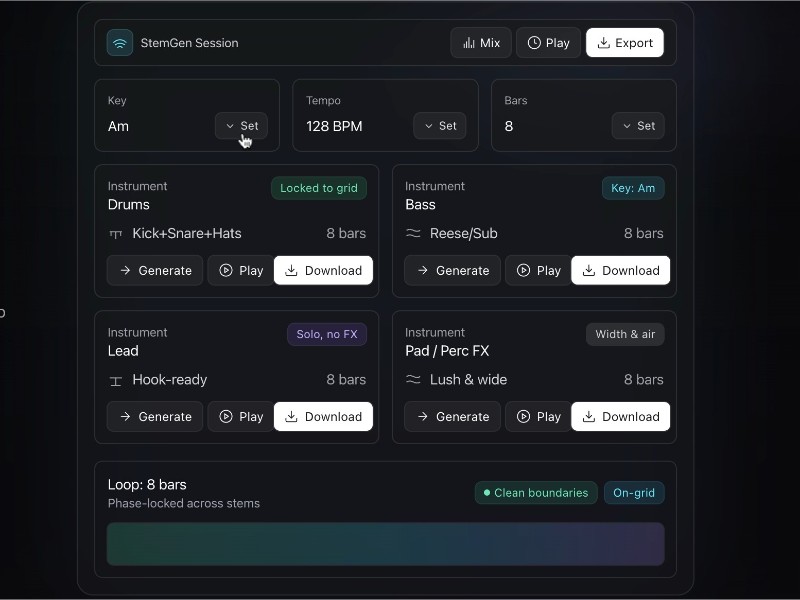Click the Generate arrow icon on the Drums card

pos(126,270)
